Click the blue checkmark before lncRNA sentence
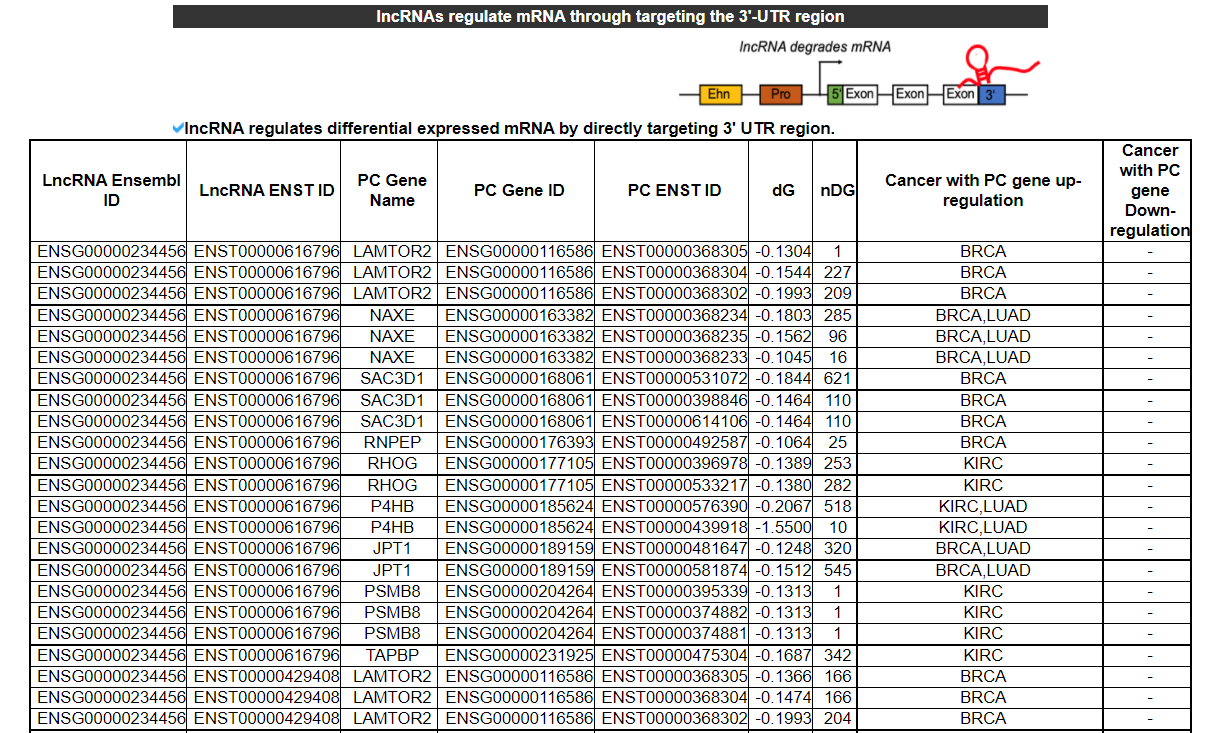1223x733 pixels. pos(178,128)
